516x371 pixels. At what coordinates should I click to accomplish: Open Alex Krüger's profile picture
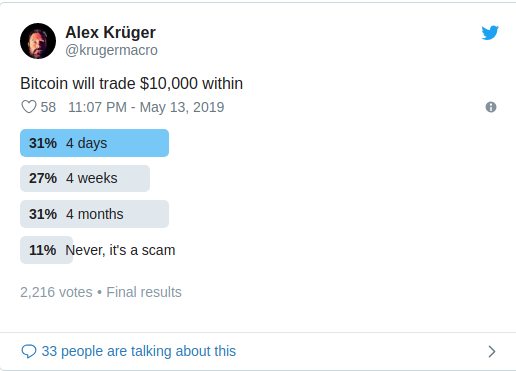[38, 41]
